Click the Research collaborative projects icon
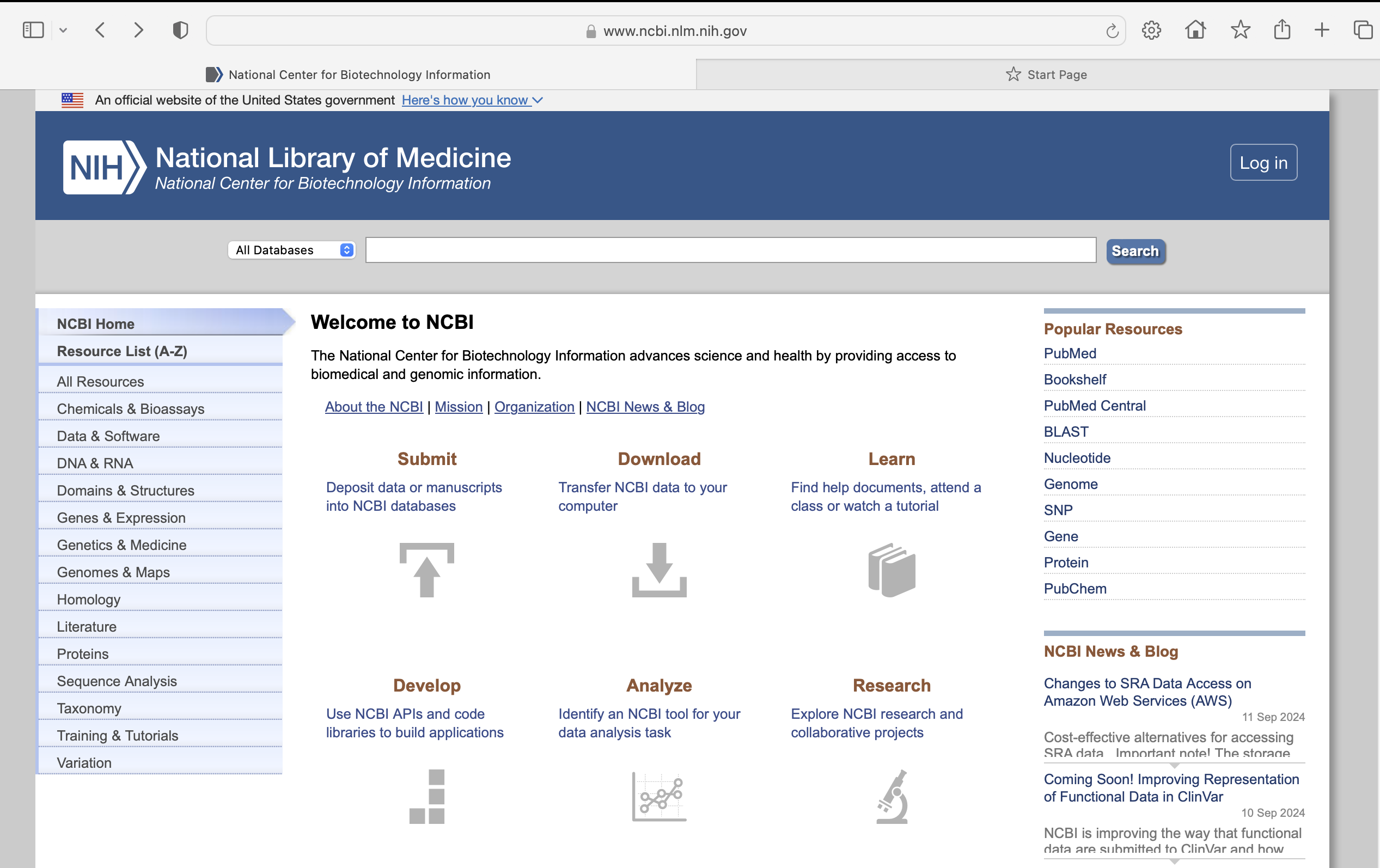This screenshot has height=868, width=1380. [891, 795]
